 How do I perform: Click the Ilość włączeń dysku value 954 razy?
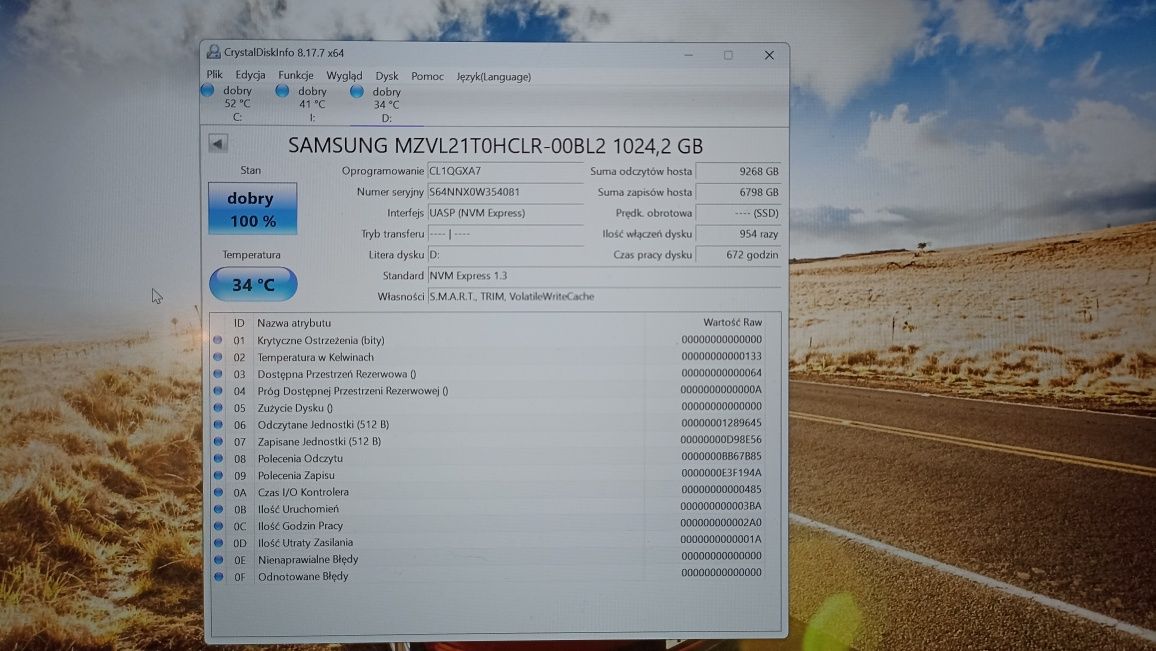[738, 234]
